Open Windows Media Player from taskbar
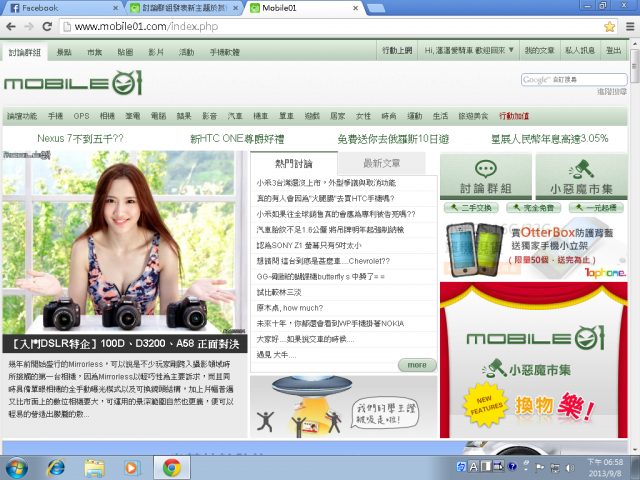 tap(132, 468)
